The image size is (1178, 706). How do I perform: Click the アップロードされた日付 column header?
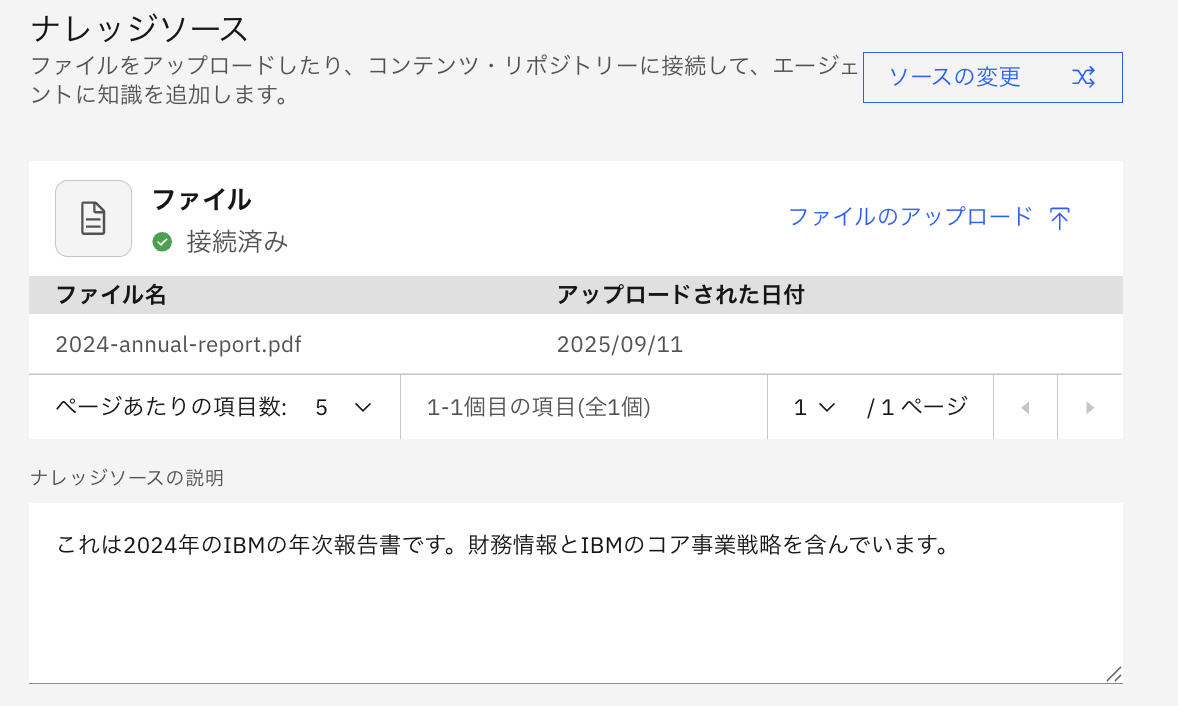[680, 295]
